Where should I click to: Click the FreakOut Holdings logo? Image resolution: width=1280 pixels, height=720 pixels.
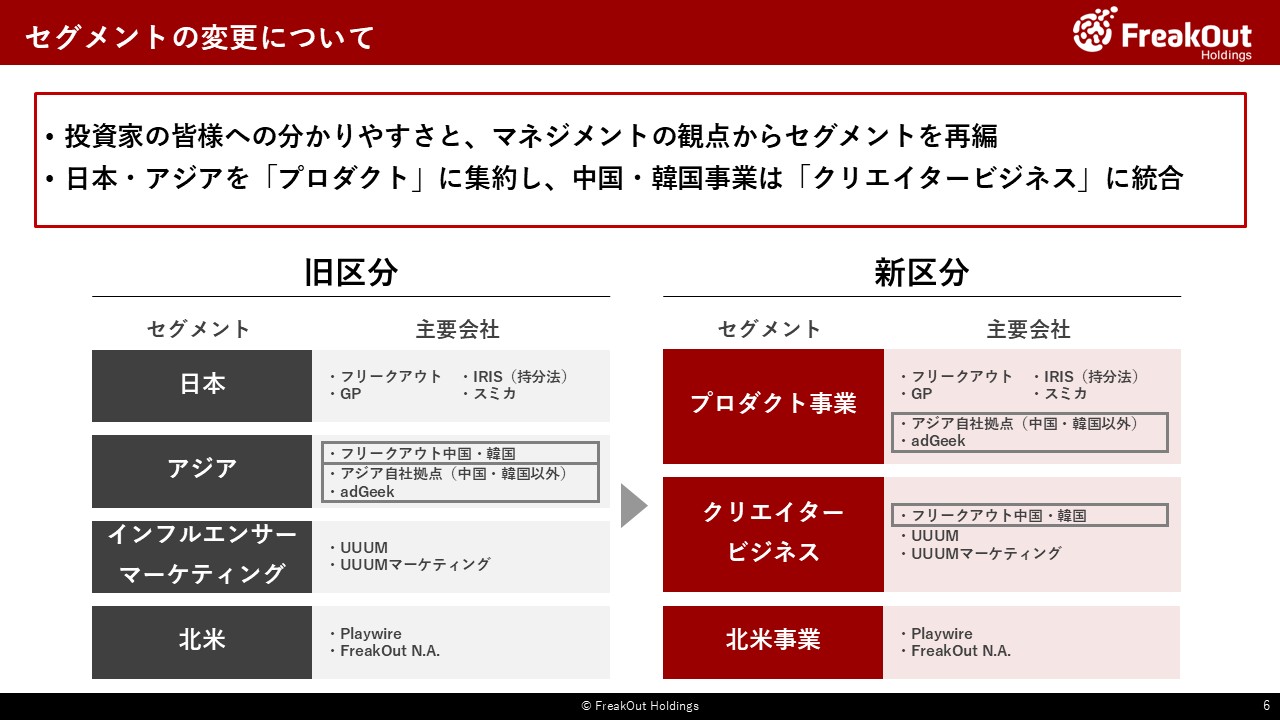[1162, 33]
